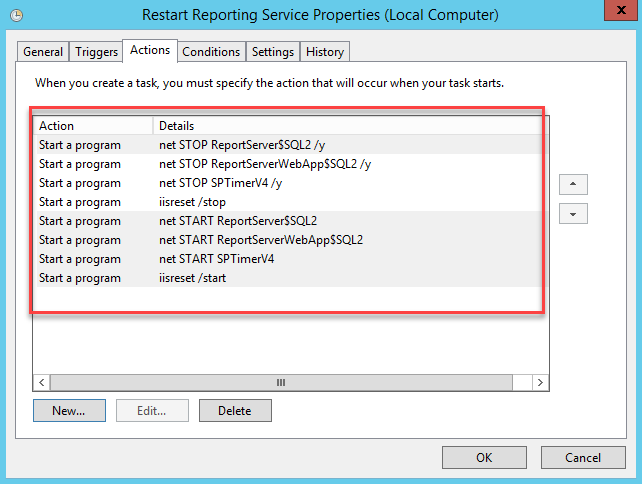
Task: Move selected action down with arrow button
Action: coord(572,214)
